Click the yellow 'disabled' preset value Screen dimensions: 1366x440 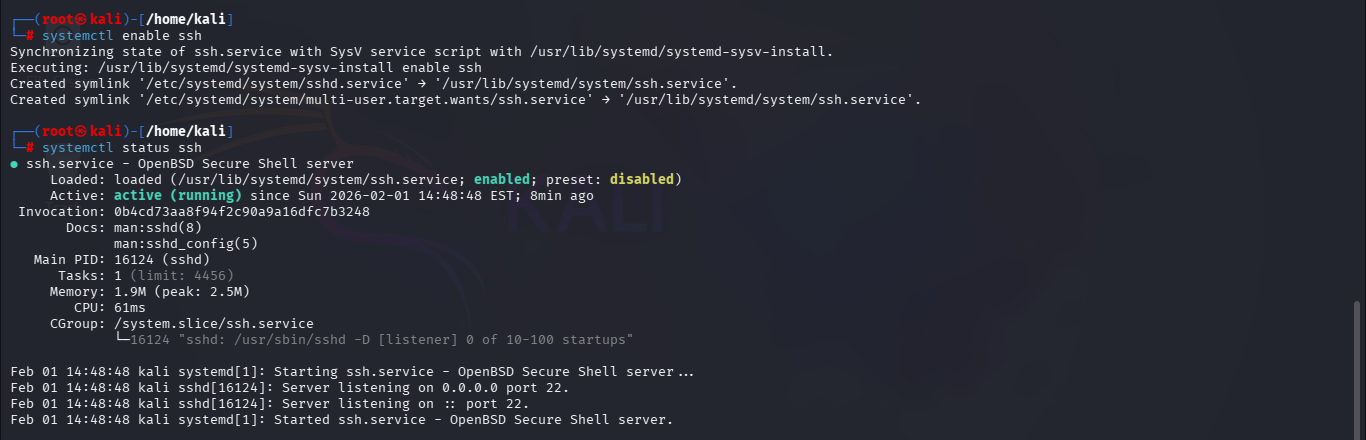(641, 179)
